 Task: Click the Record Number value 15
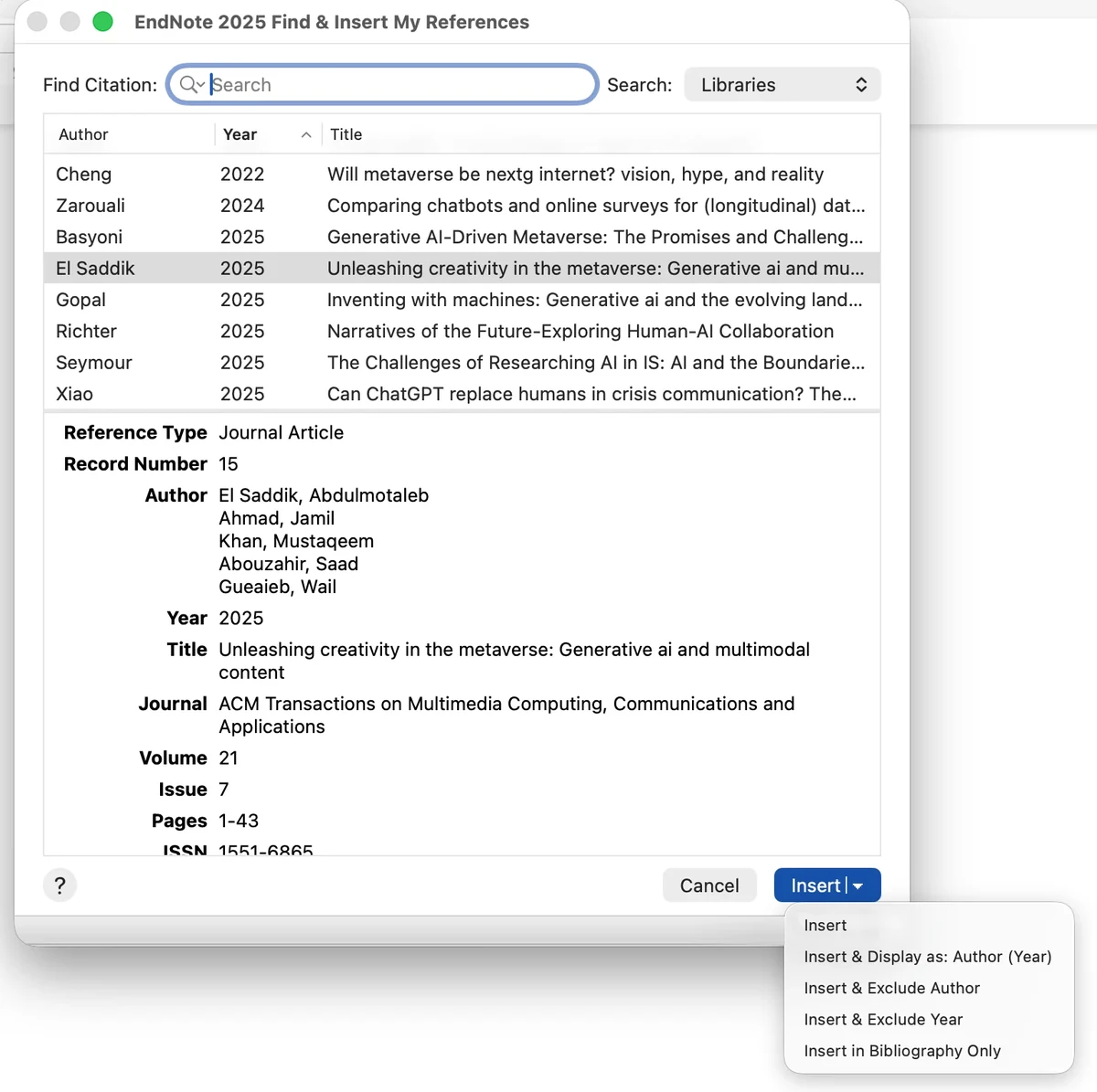pos(229,463)
